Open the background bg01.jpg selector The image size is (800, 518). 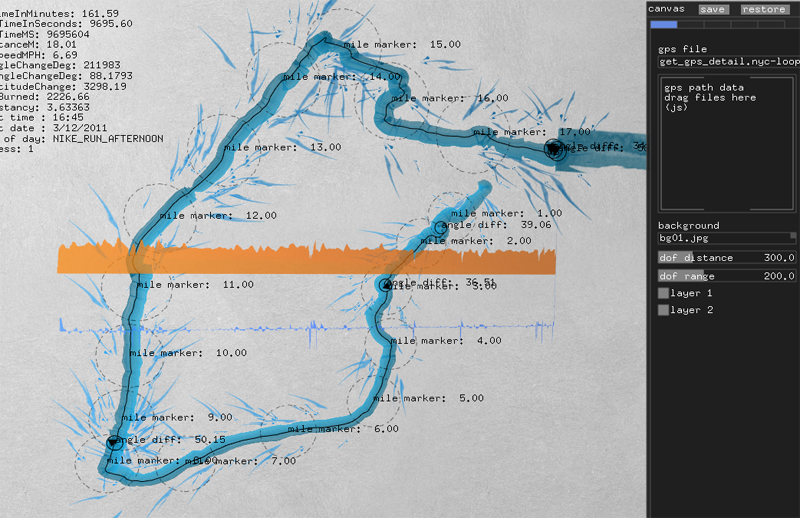click(722, 239)
